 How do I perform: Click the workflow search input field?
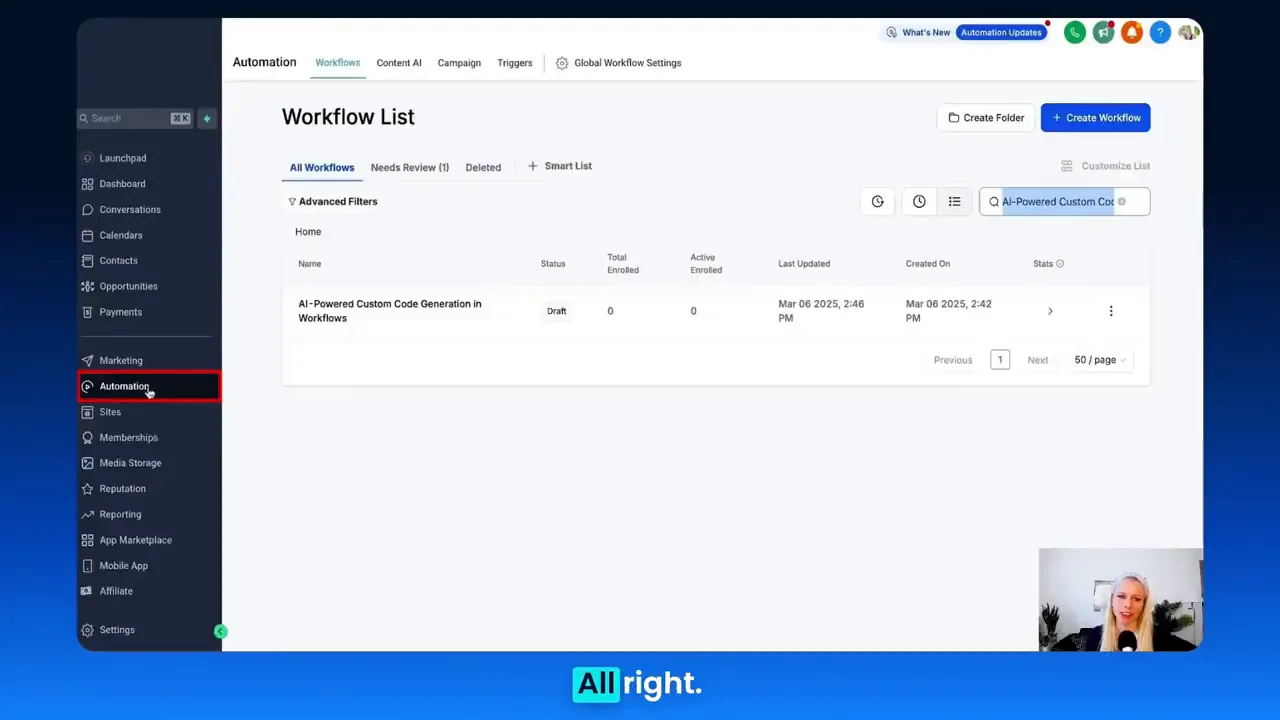pos(1064,202)
